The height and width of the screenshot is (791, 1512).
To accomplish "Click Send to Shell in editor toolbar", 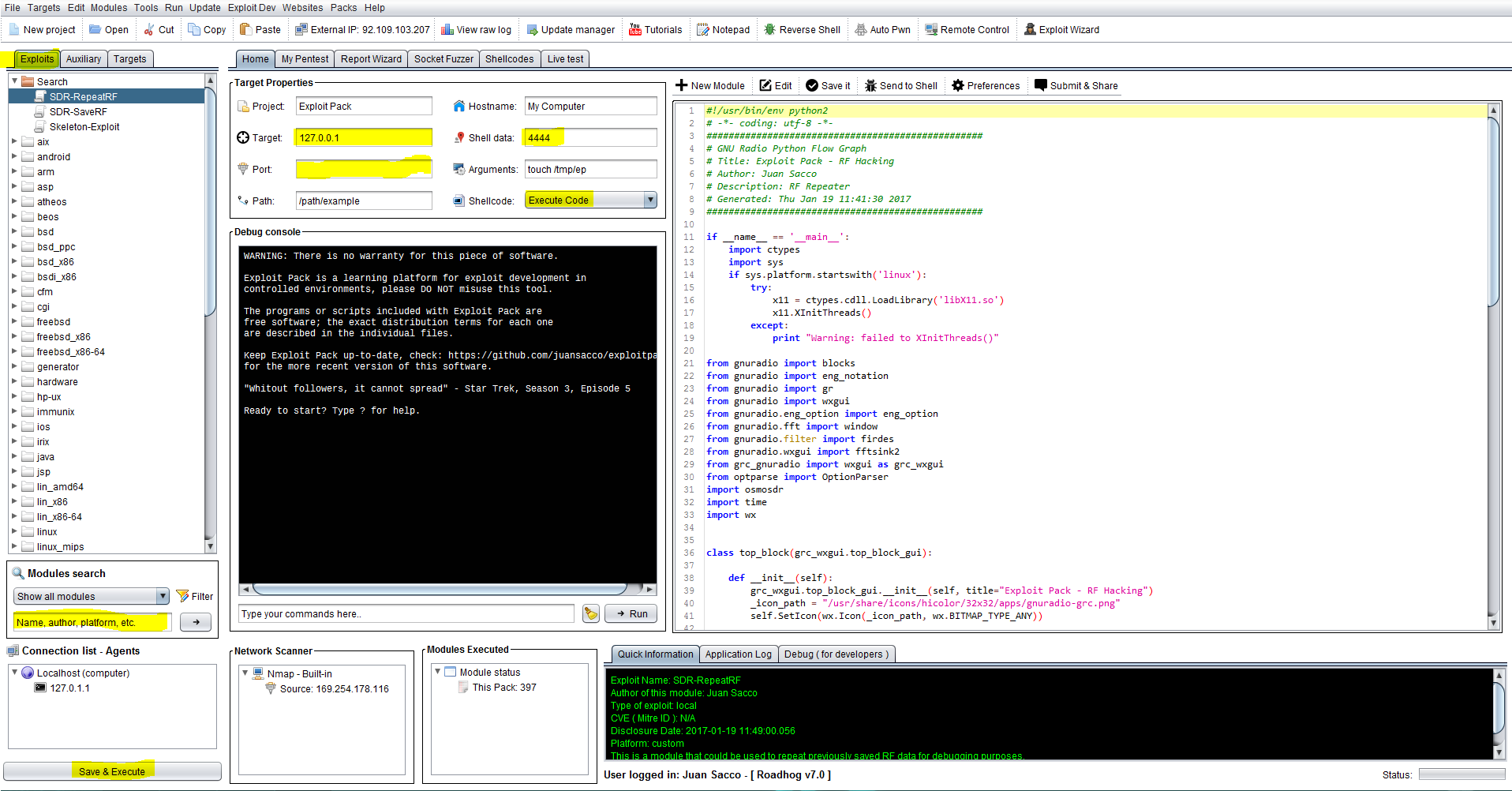I will pos(900,86).
